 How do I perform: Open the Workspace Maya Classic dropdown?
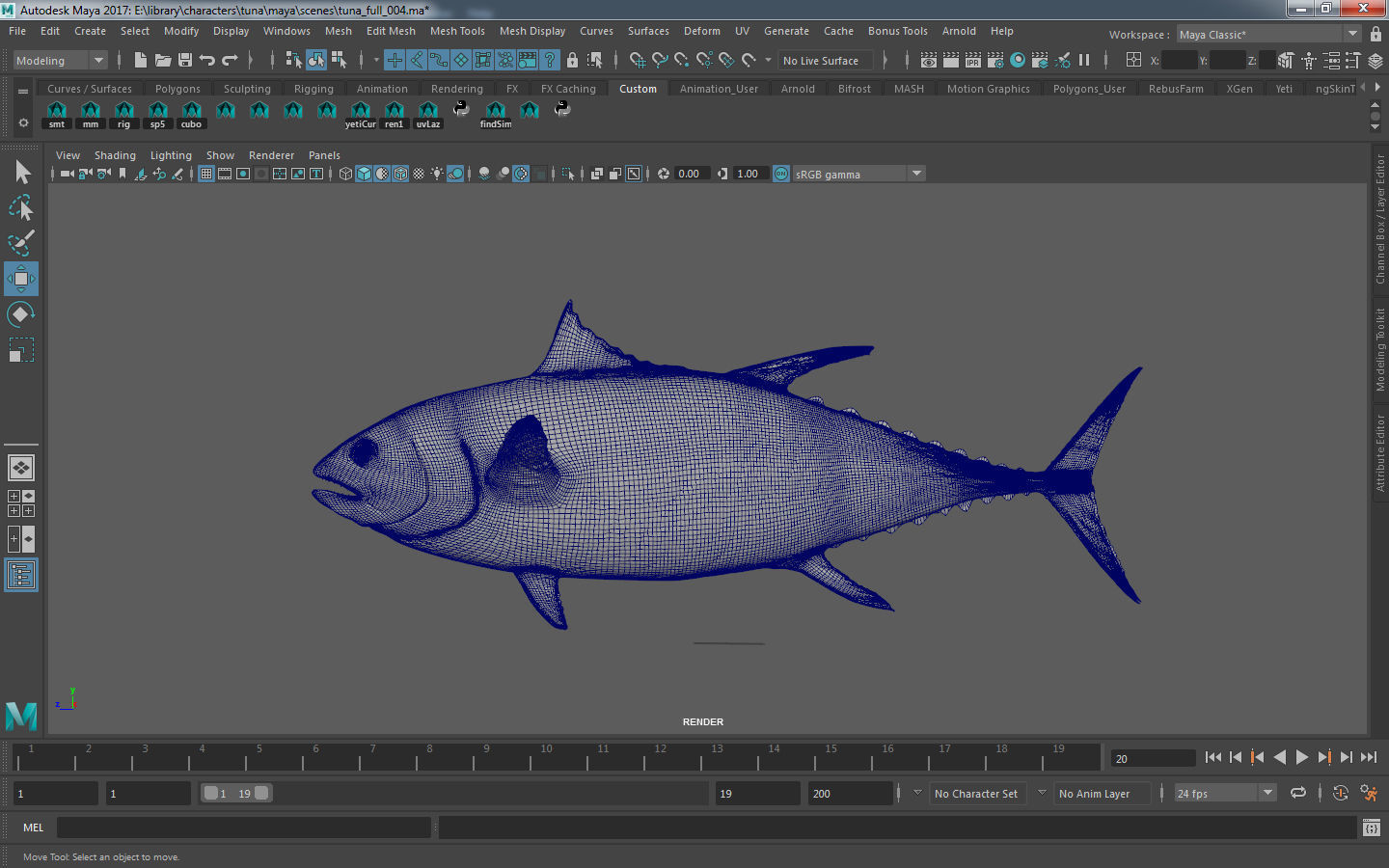1268,34
